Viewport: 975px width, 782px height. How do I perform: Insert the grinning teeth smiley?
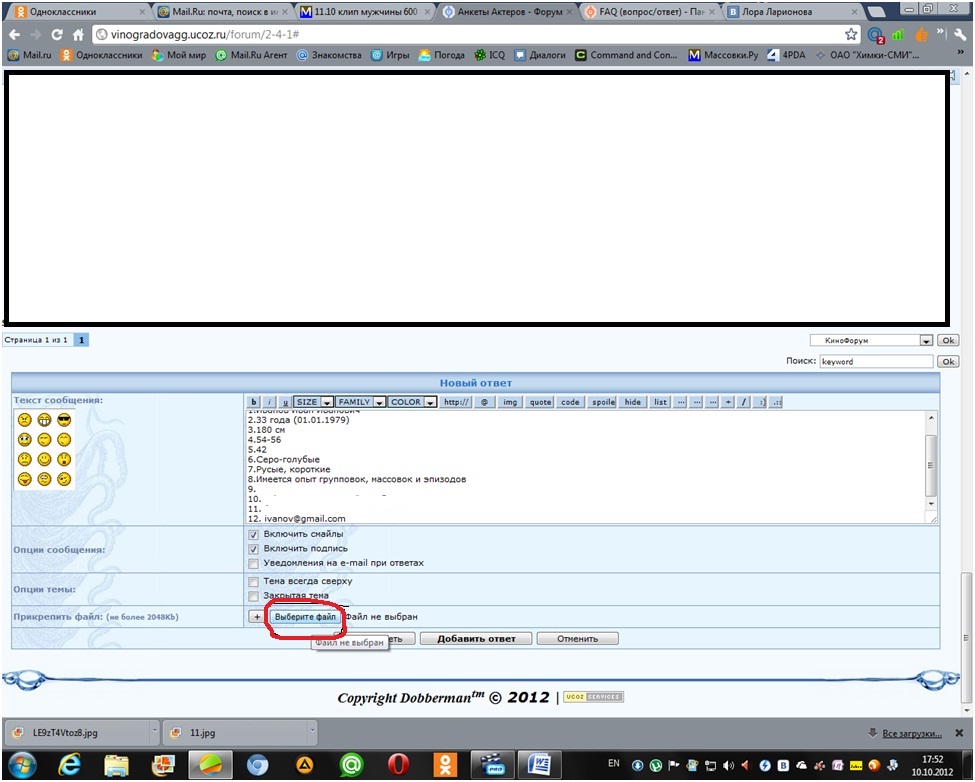pos(44,420)
